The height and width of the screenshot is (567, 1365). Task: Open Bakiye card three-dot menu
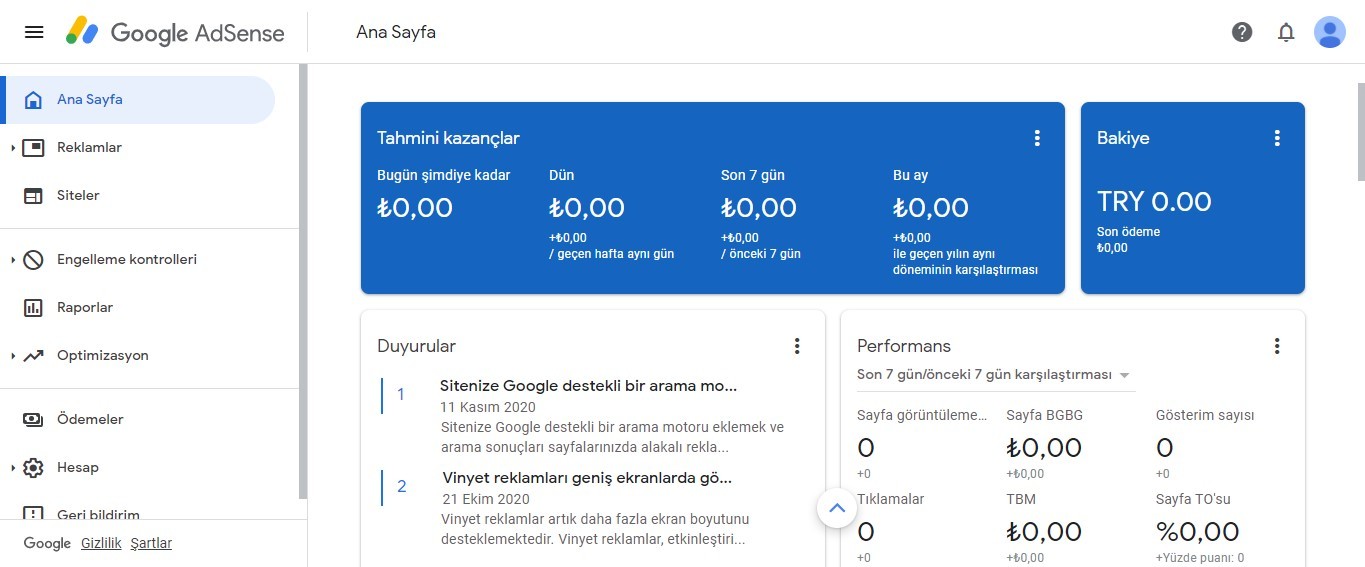pyautogui.click(x=1277, y=138)
